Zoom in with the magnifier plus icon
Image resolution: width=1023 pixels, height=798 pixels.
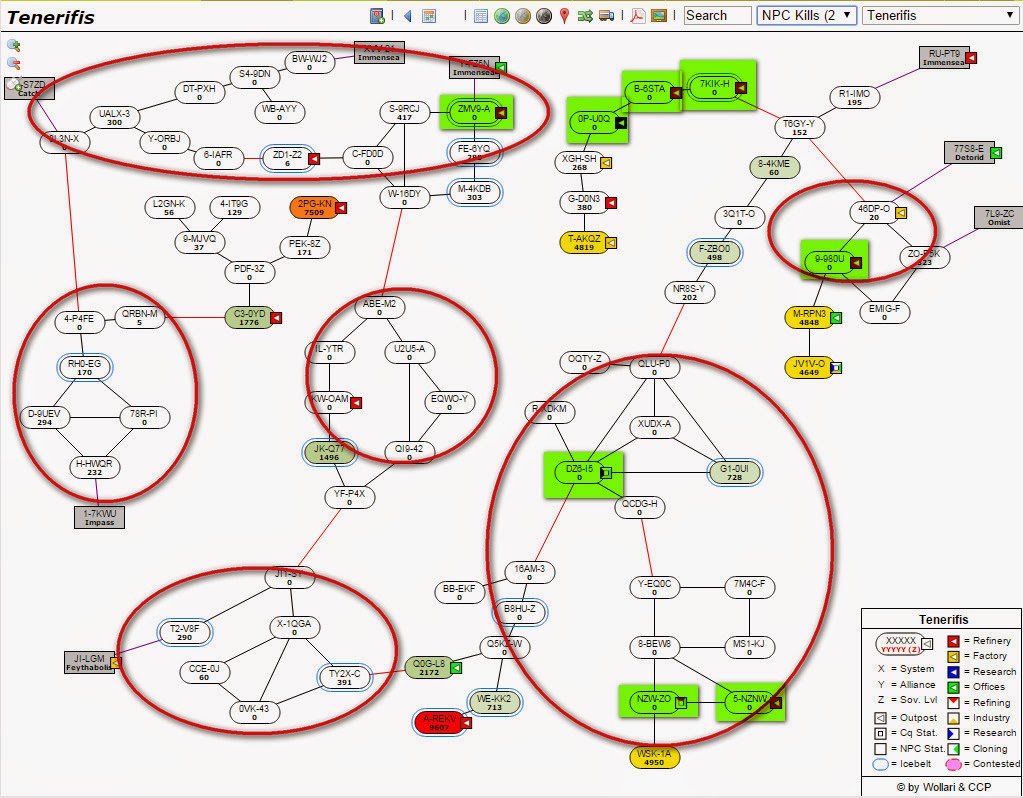[x=14, y=46]
